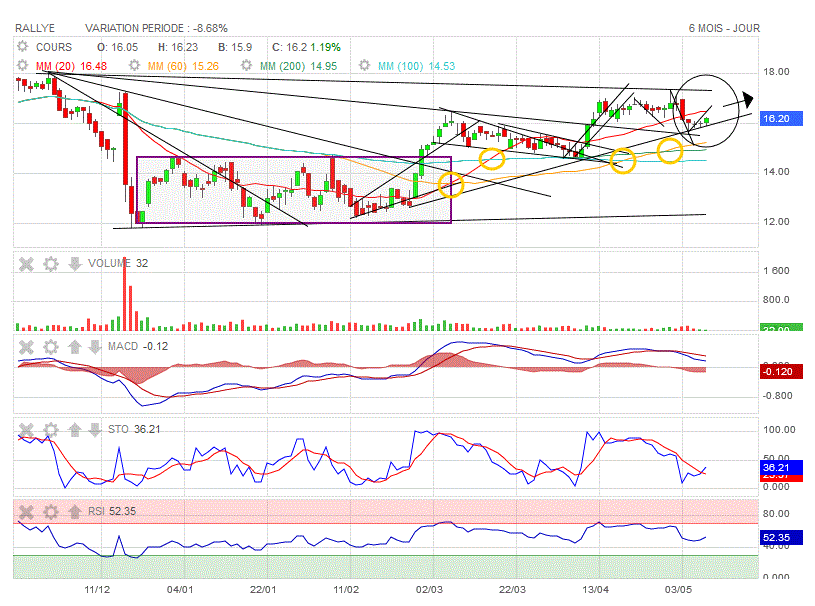Click the blue 52.35 RSI value tag
The height and width of the screenshot is (606, 815).
781,537
